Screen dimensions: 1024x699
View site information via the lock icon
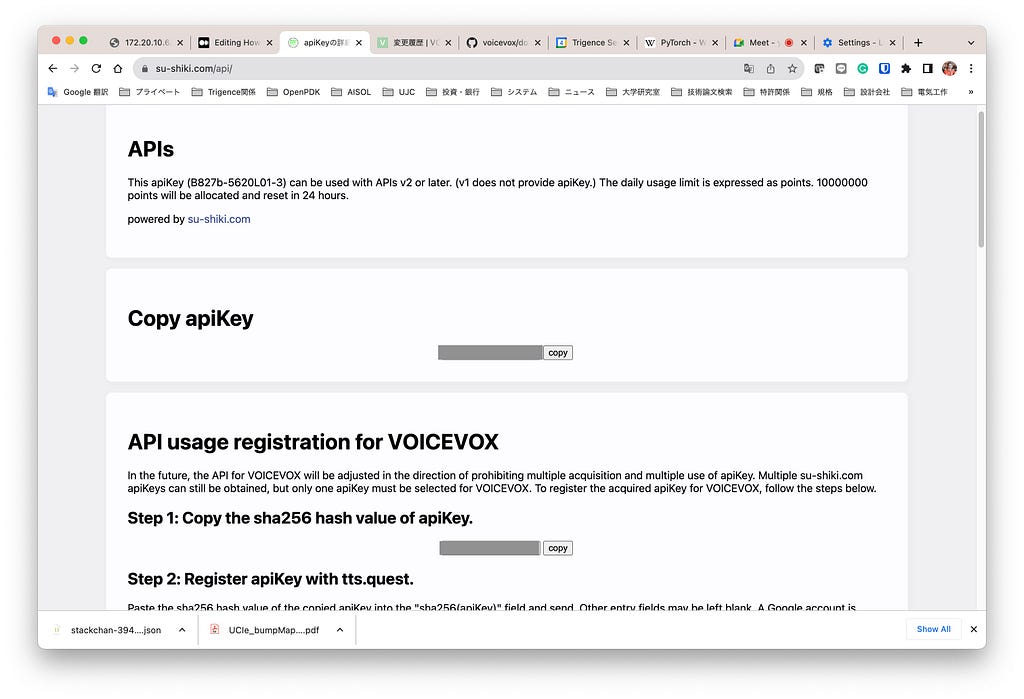click(x=145, y=69)
